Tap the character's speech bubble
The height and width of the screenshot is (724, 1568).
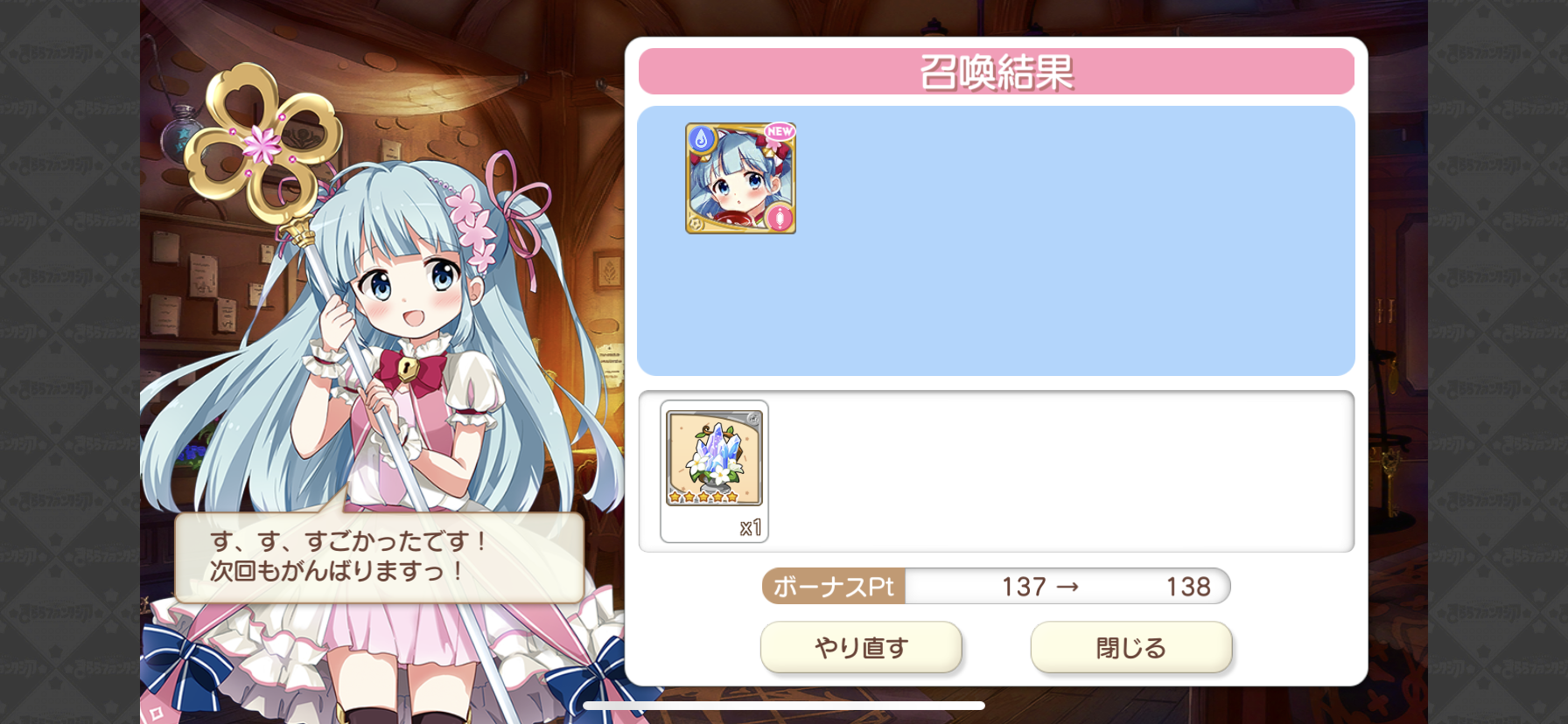tap(380, 557)
